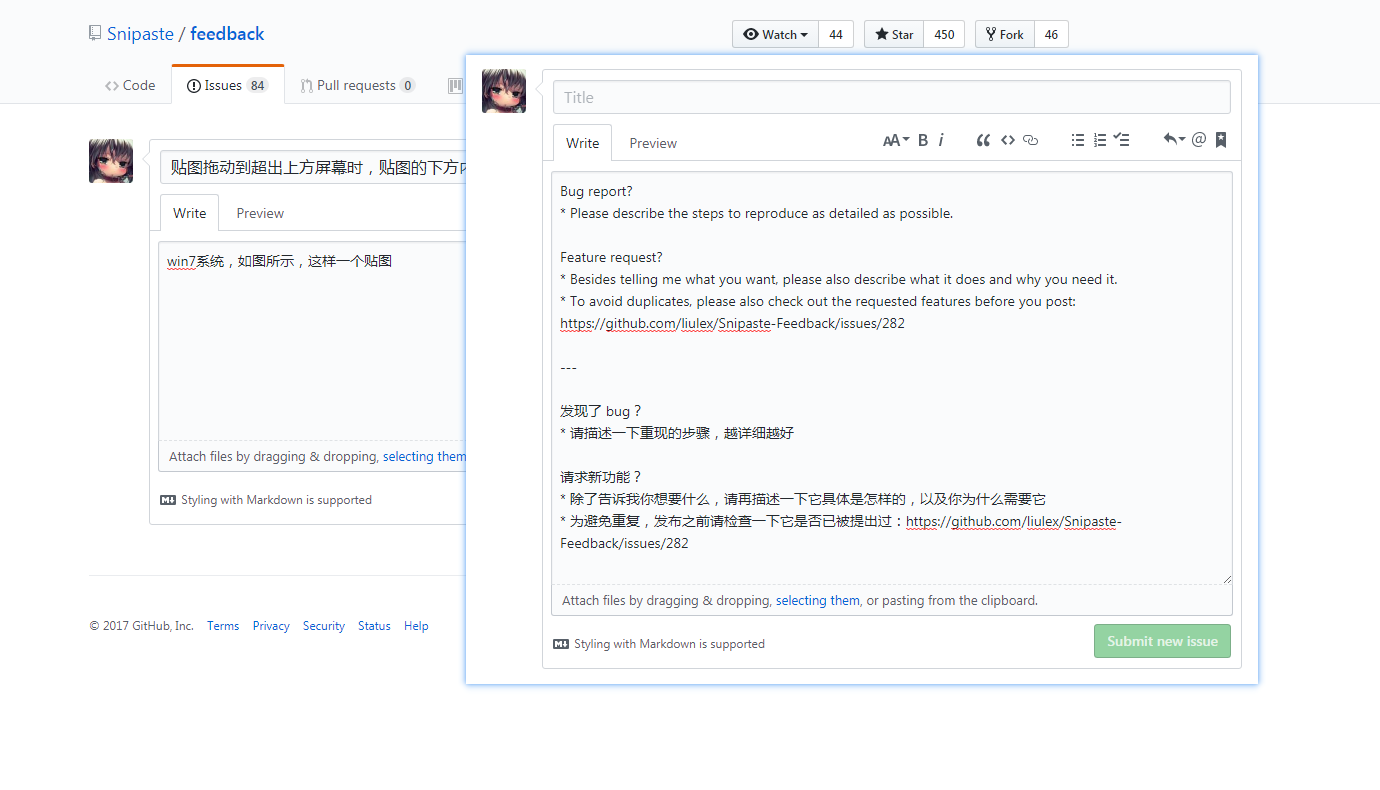Apply italic formatting in the editor toolbar
The width and height of the screenshot is (1380, 790).
click(x=941, y=140)
